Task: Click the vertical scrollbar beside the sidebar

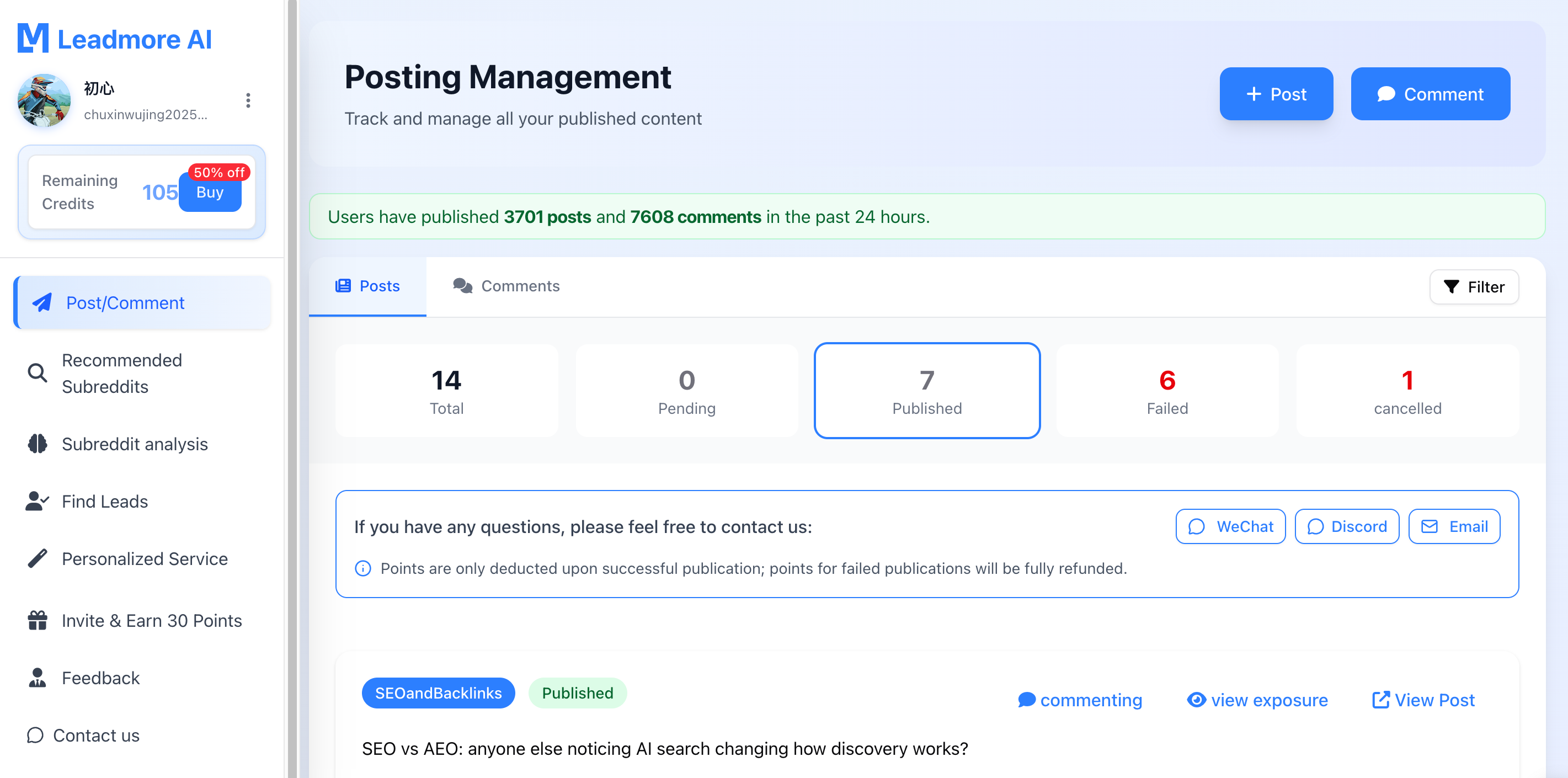Action: pyautogui.click(x=293, y=389)
